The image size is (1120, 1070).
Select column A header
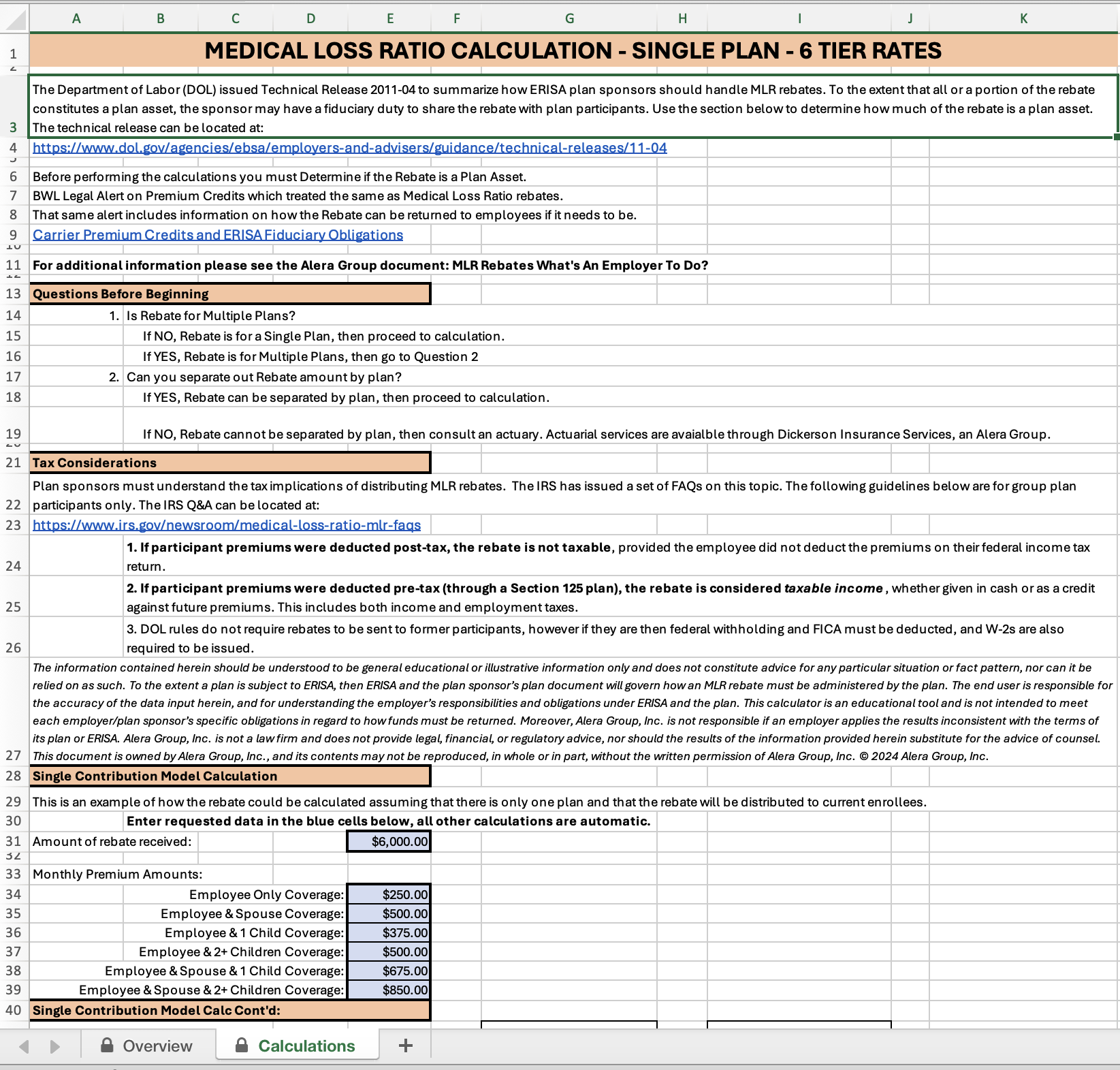(x=76, y=18)
